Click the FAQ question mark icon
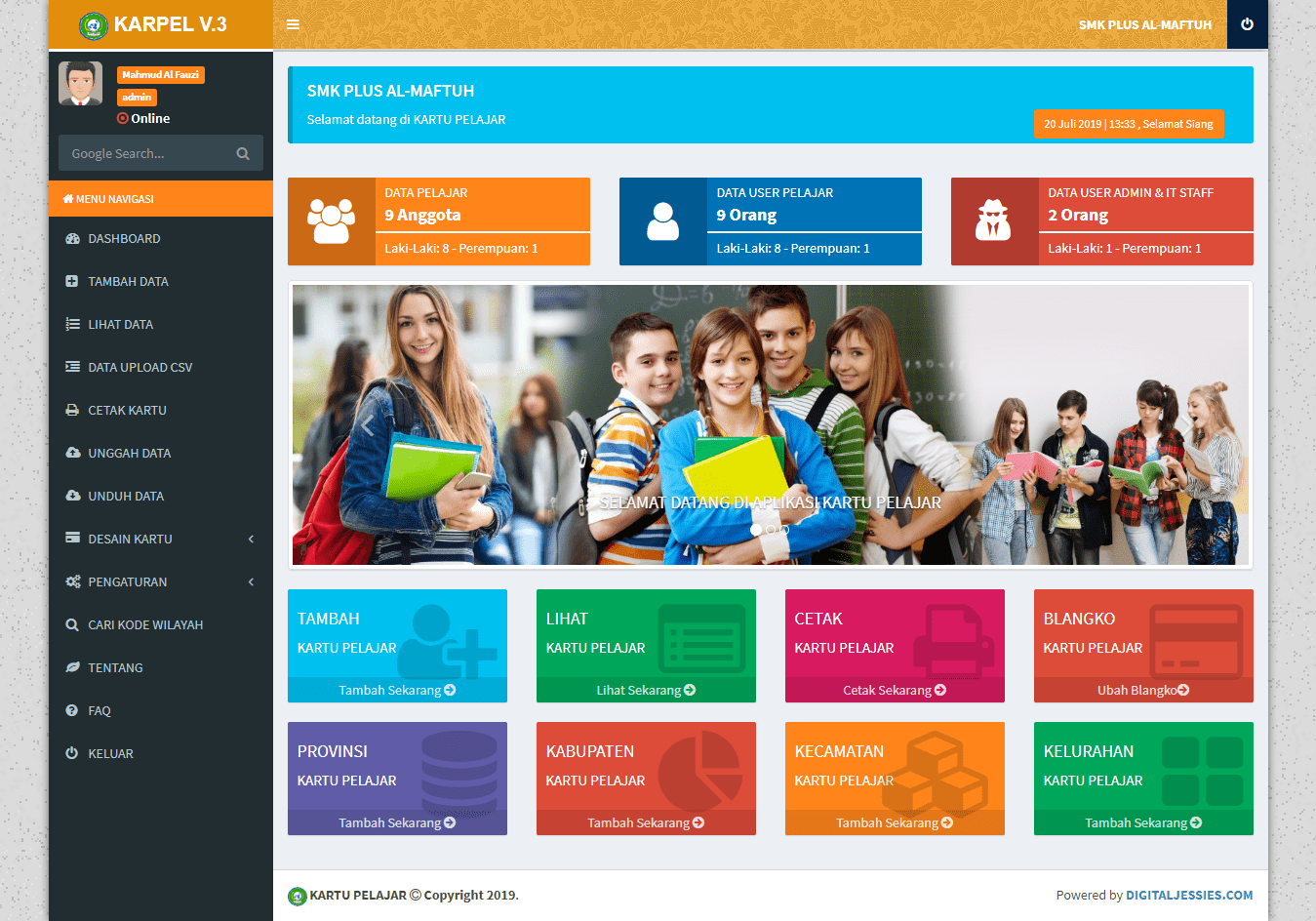 [x=72, y=711]
